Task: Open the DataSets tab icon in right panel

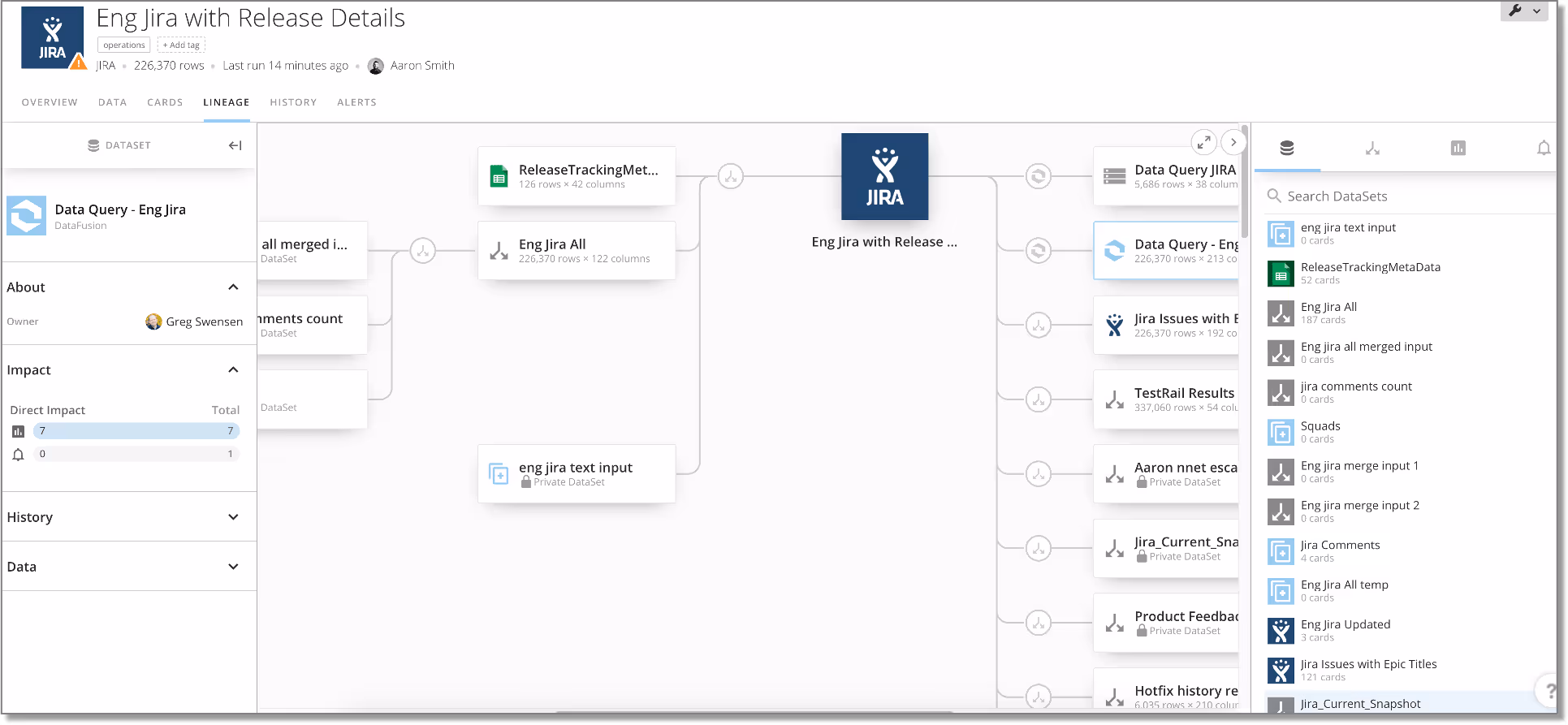Action: (x=1287, y=148)
